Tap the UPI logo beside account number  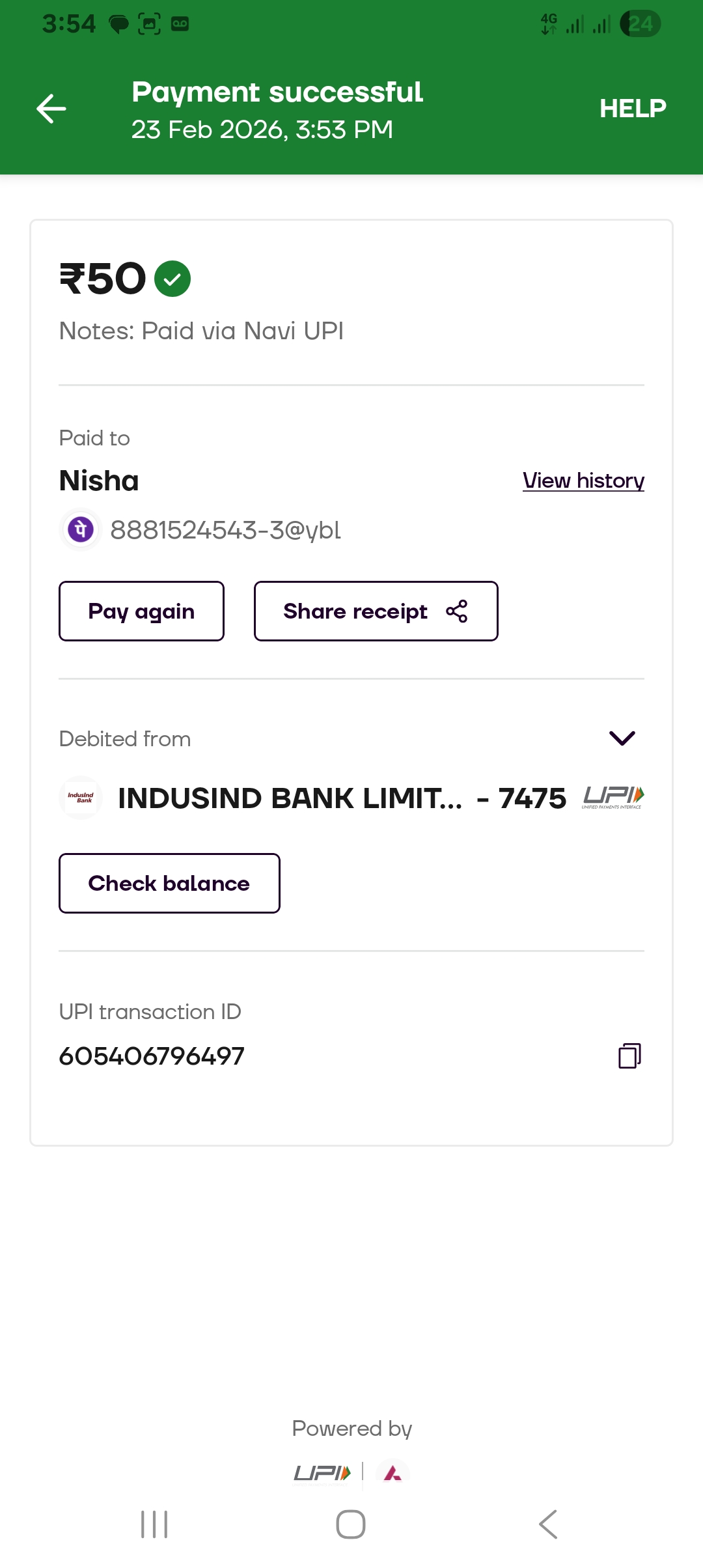[613, 797]
